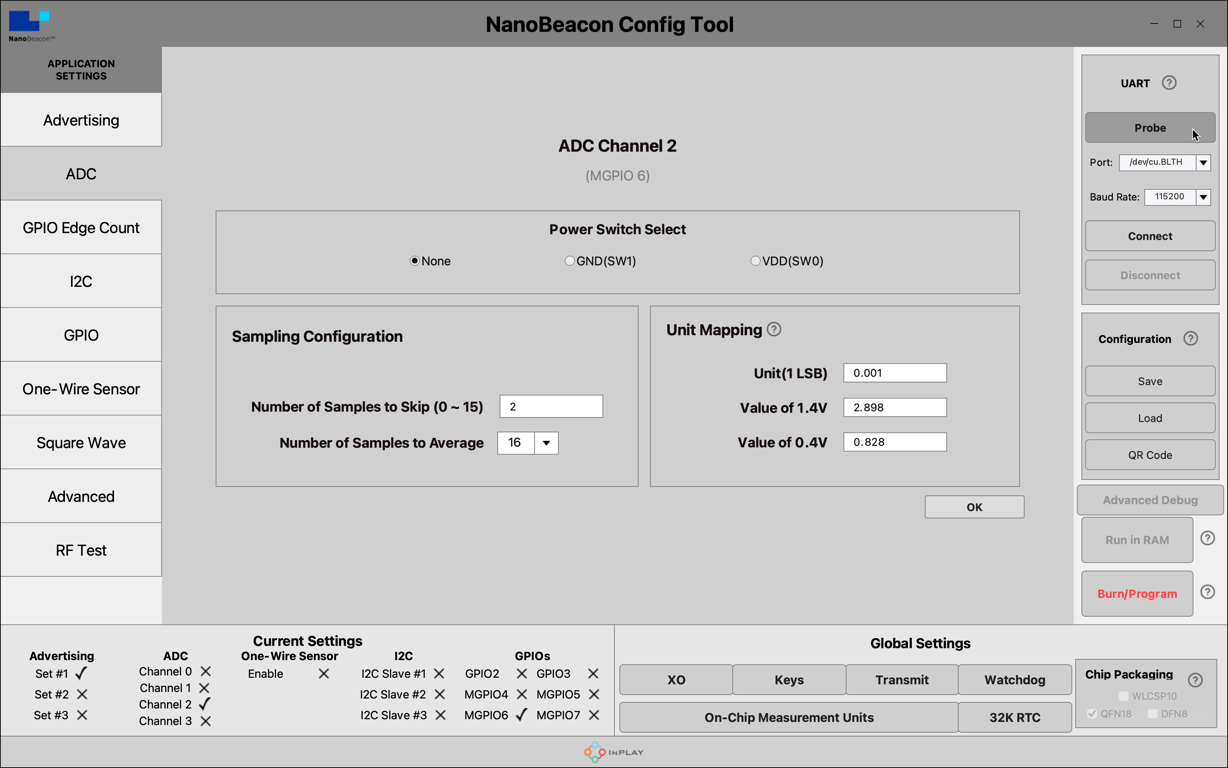
Task: Go to the GPIO settings tab
Action: point(81,335)
